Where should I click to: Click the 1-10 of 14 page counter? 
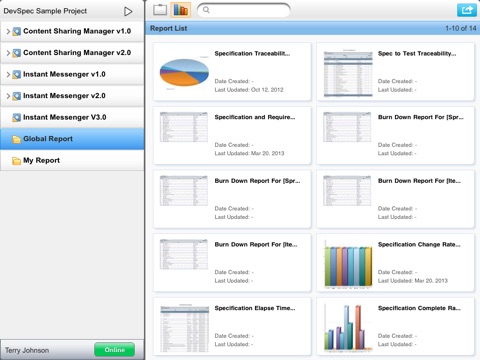461,28
